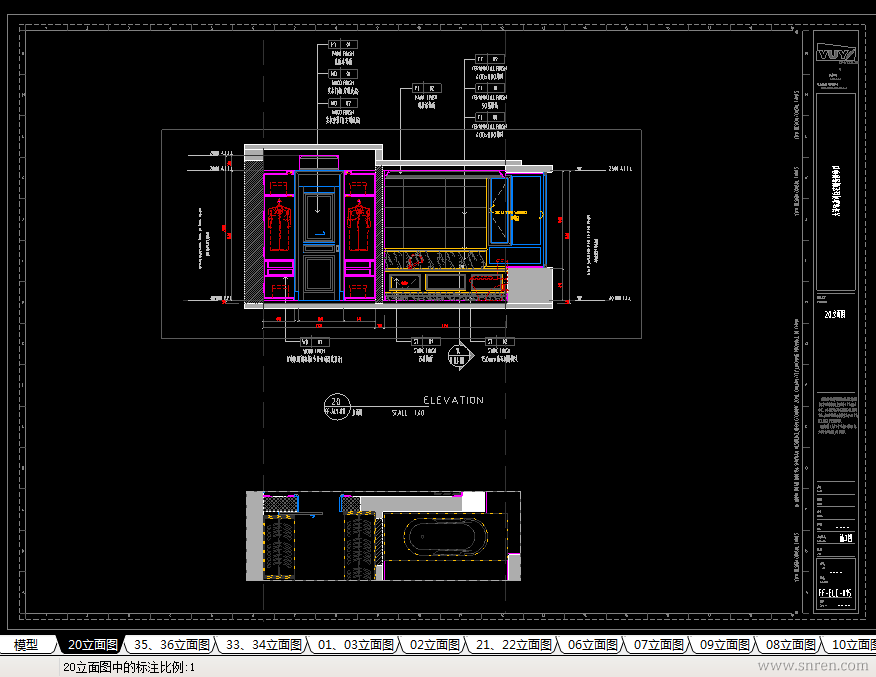Click the YUY logo in title block
This screenshot has height=677, width=876.
(x=836, y=55)
